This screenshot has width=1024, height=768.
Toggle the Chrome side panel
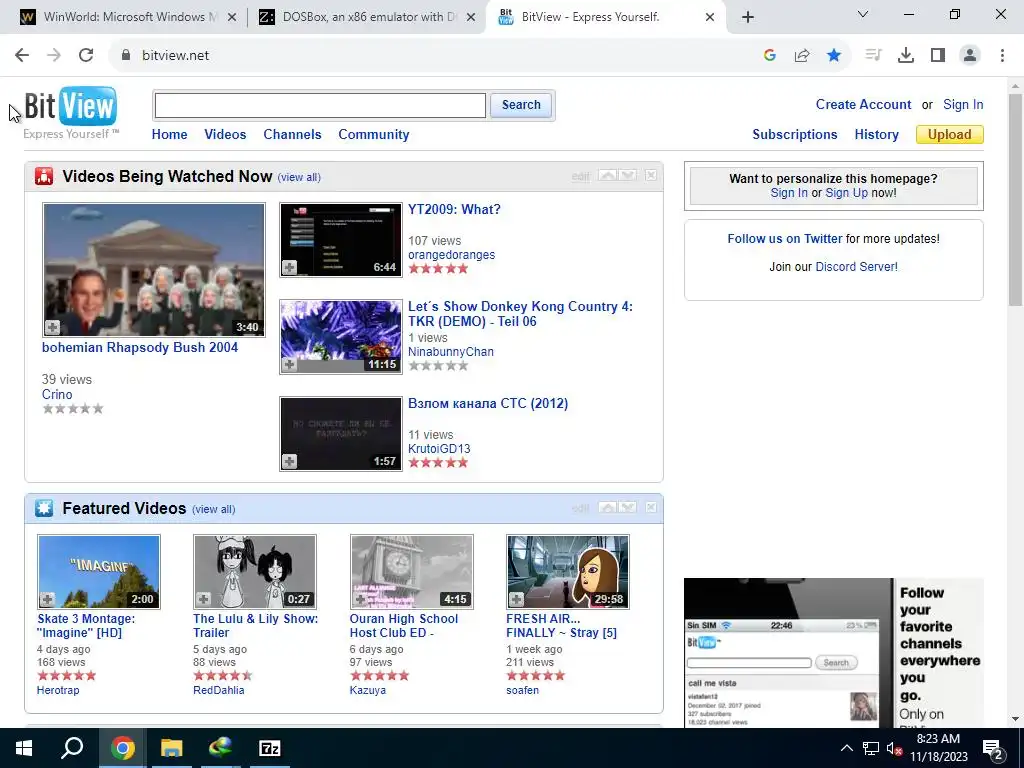tap(938, 56)
